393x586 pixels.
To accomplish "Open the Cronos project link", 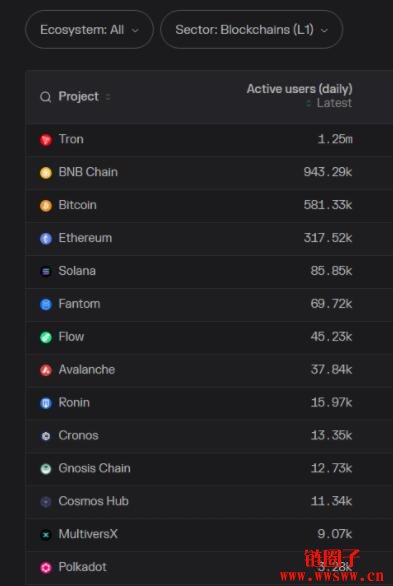I will click(x=78, y=435).
